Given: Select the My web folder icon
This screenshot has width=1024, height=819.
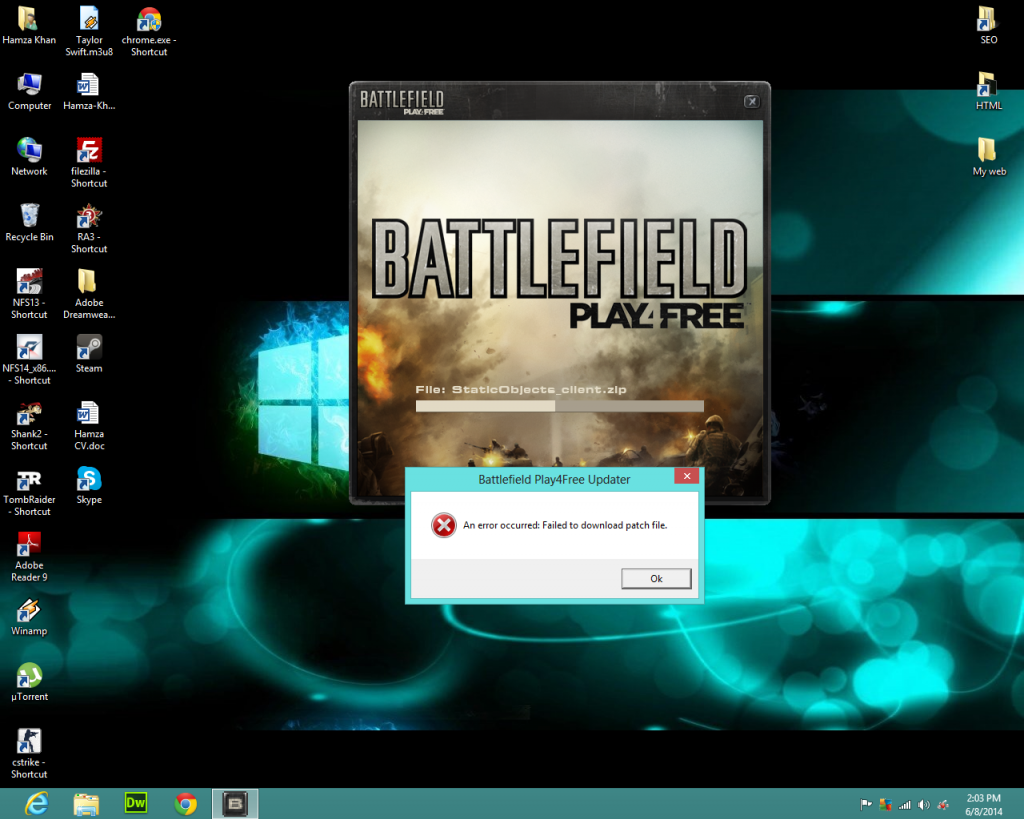Looking at the screenshot, I should click(988, 157).
